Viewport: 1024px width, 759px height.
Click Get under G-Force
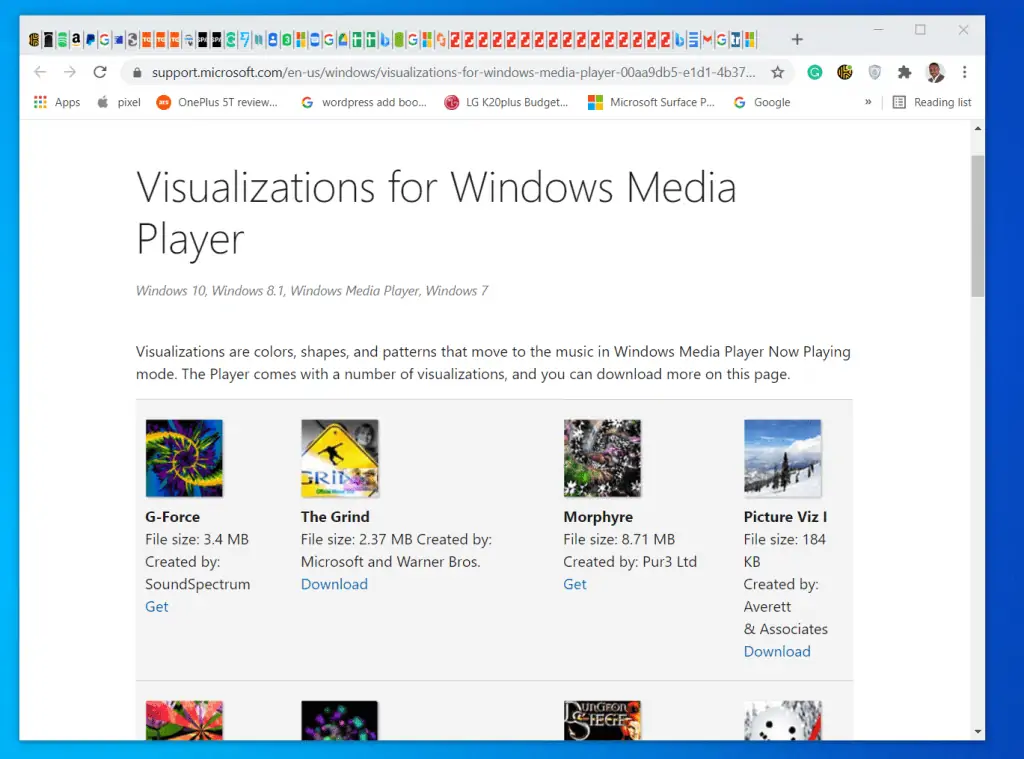click(x=156, y=606)
